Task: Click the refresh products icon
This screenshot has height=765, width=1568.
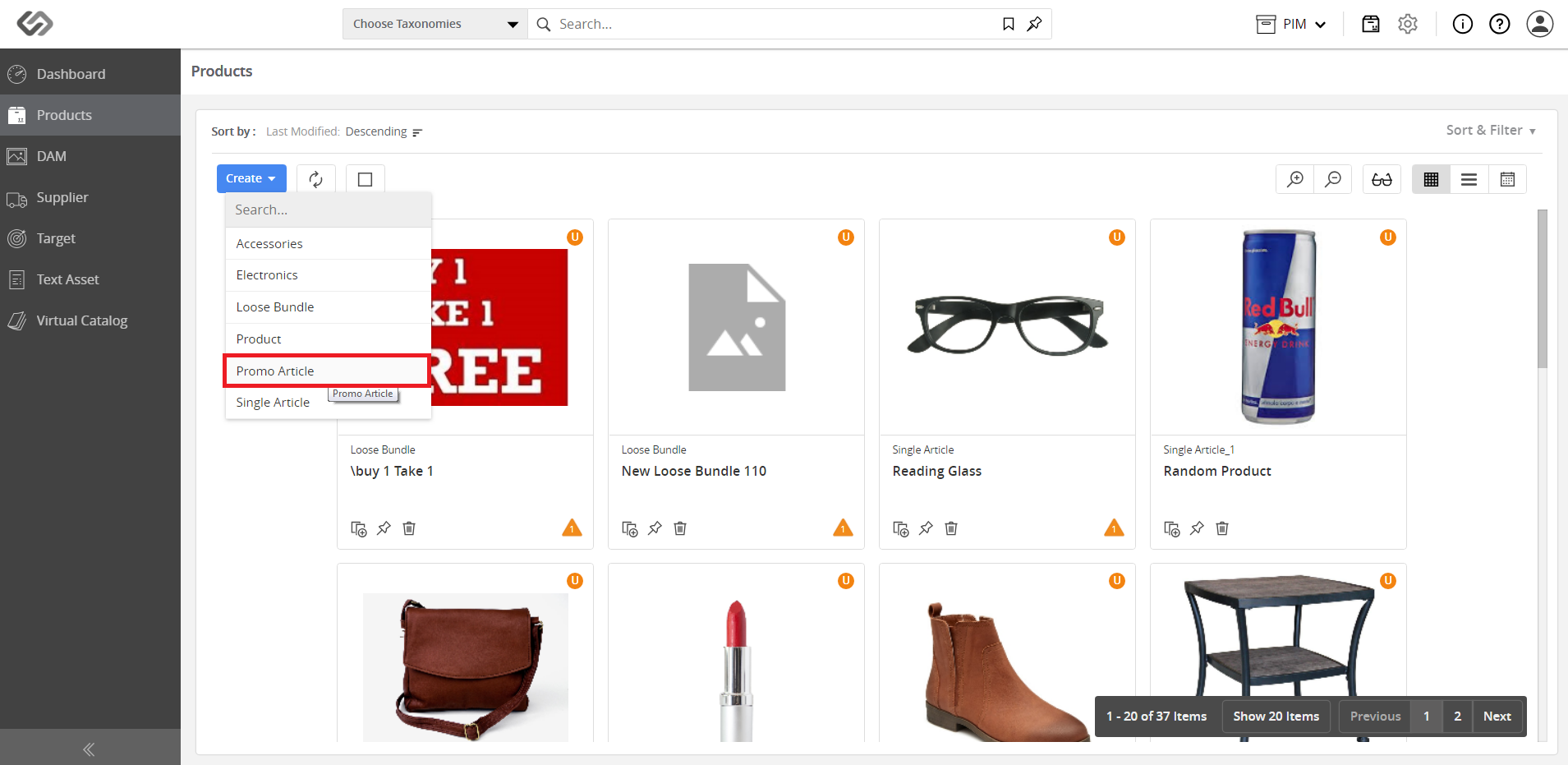Action: coord(316,179)
